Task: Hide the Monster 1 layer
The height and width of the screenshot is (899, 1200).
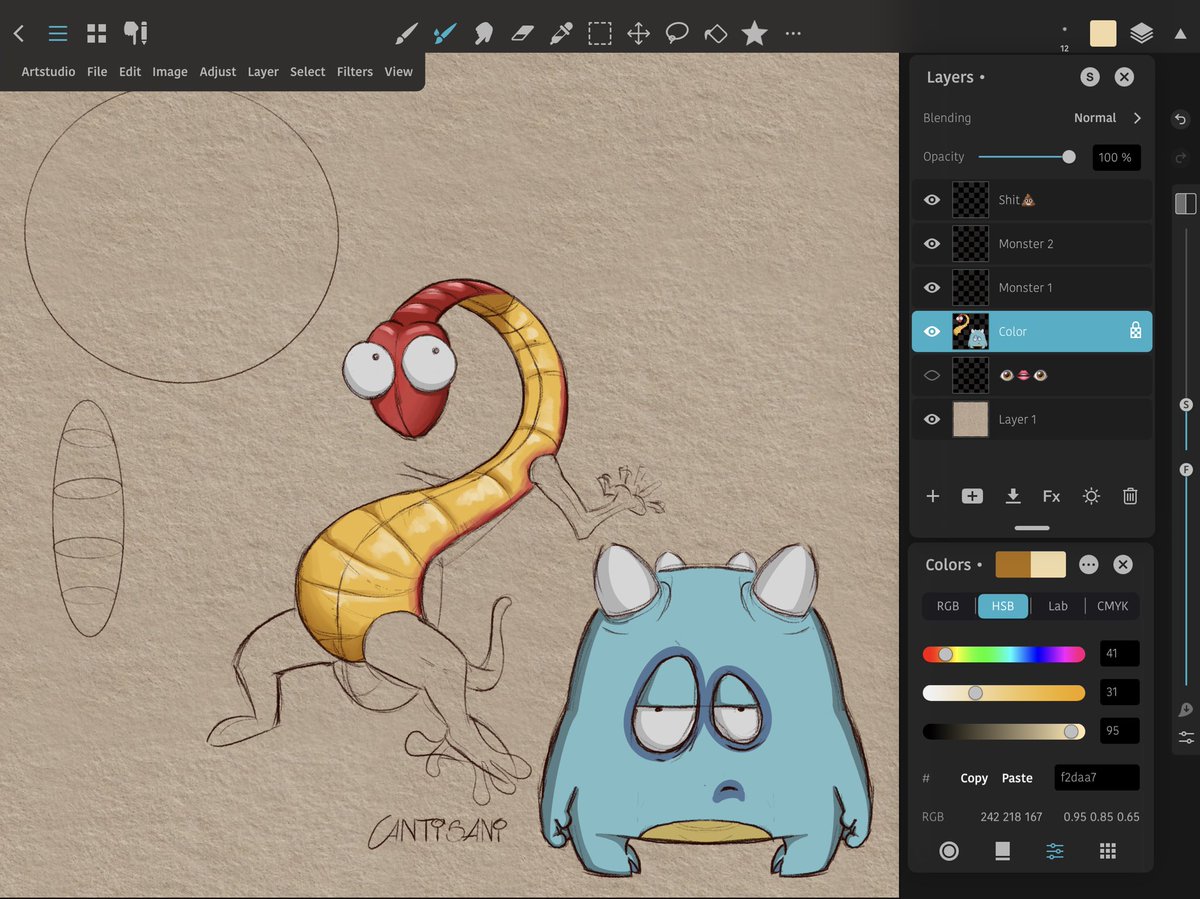Action: point(932,288)
